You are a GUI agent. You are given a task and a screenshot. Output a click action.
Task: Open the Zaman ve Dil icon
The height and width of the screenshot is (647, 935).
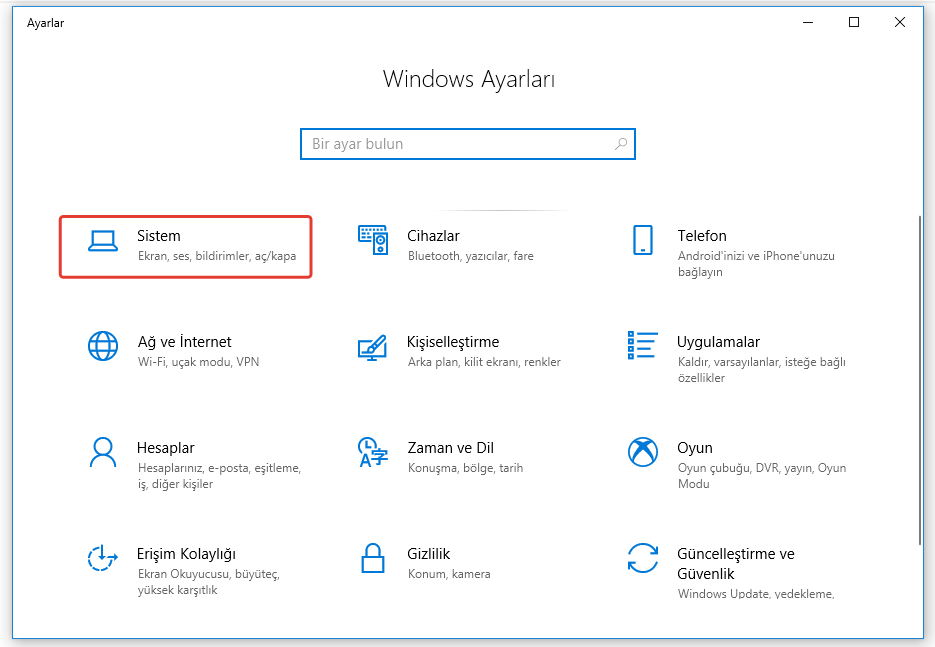click(x=373, y=452)
